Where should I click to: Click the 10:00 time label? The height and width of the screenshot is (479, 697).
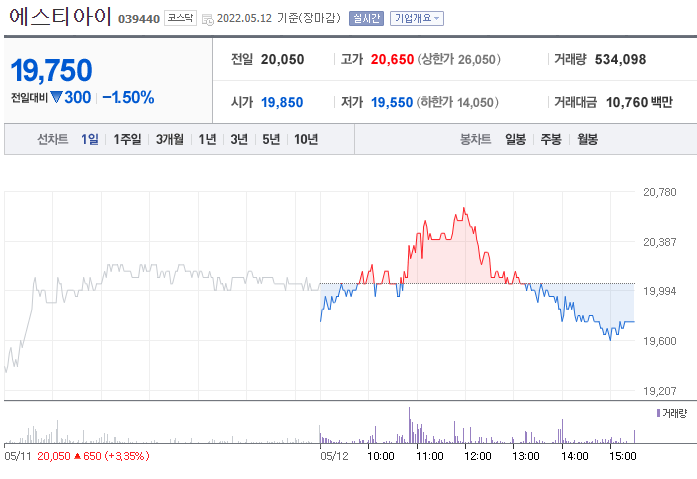coord(381,456)
